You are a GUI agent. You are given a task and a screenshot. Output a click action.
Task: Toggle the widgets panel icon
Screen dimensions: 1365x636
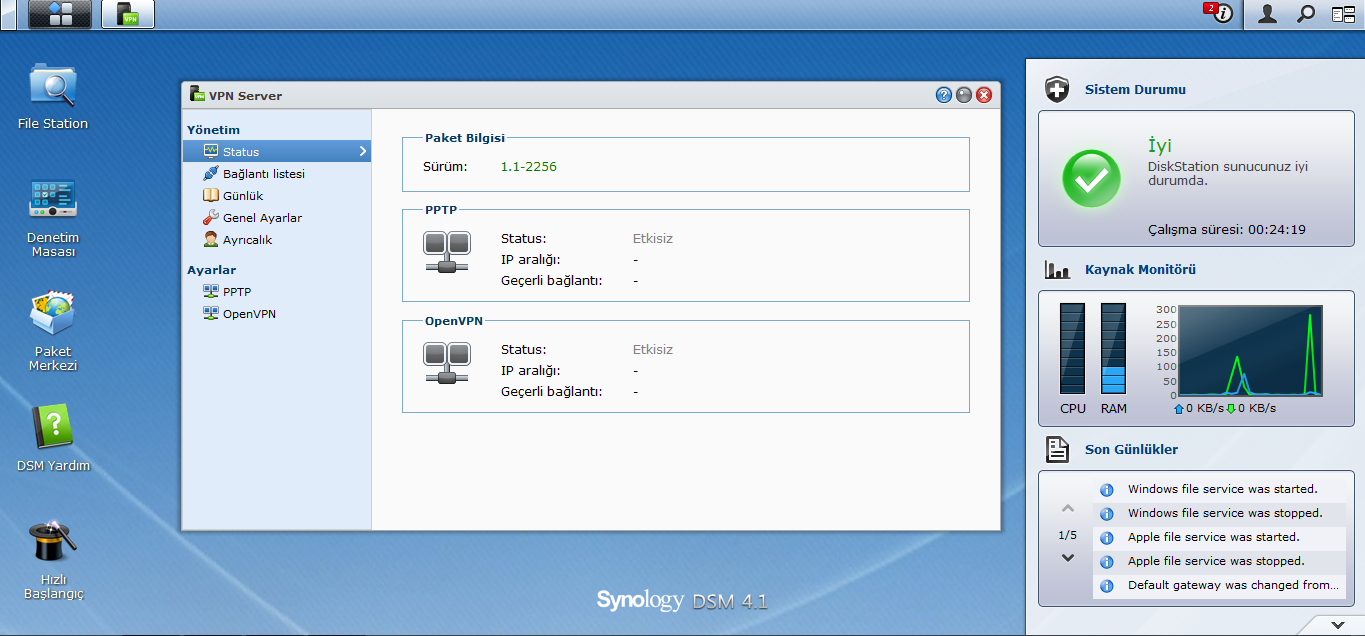pos(1343,14)
